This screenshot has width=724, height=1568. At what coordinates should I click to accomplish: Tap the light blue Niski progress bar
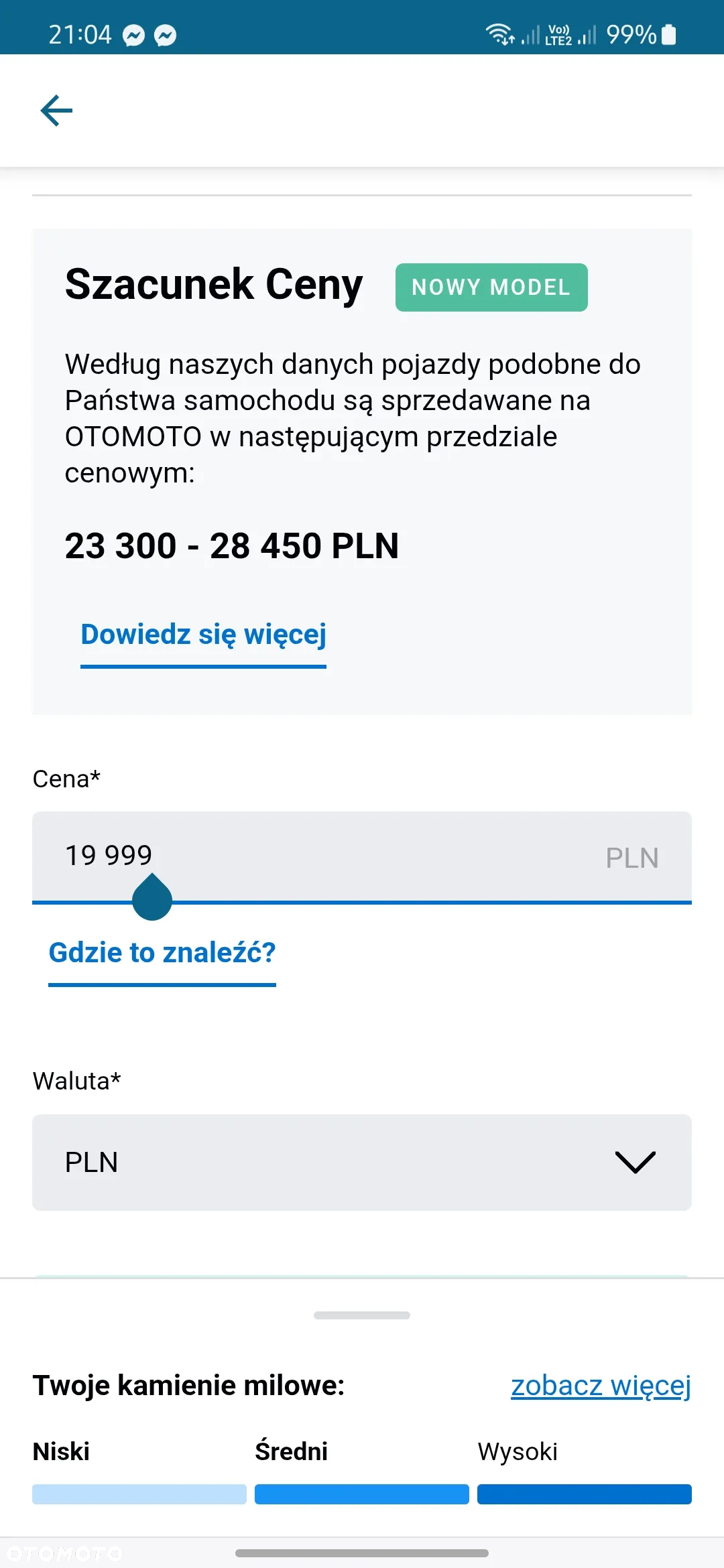click(139, 1494)
